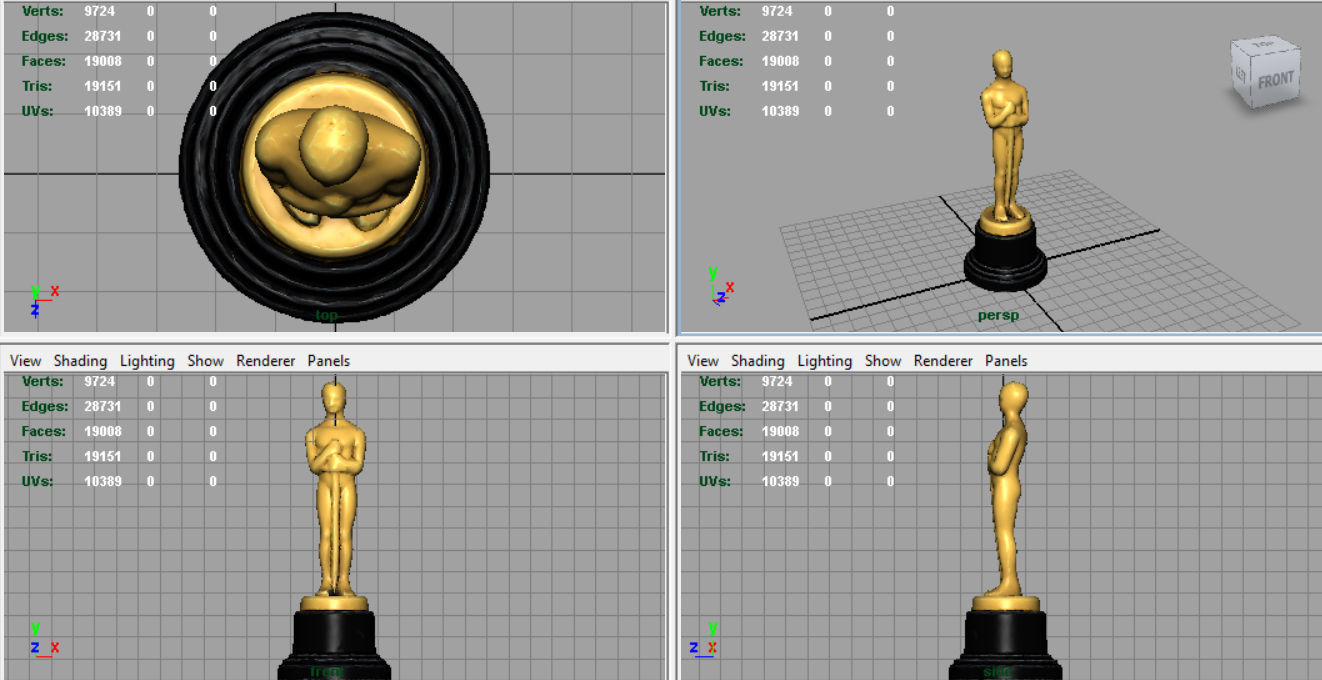Click the 19008 faces value in persp view

780,61
